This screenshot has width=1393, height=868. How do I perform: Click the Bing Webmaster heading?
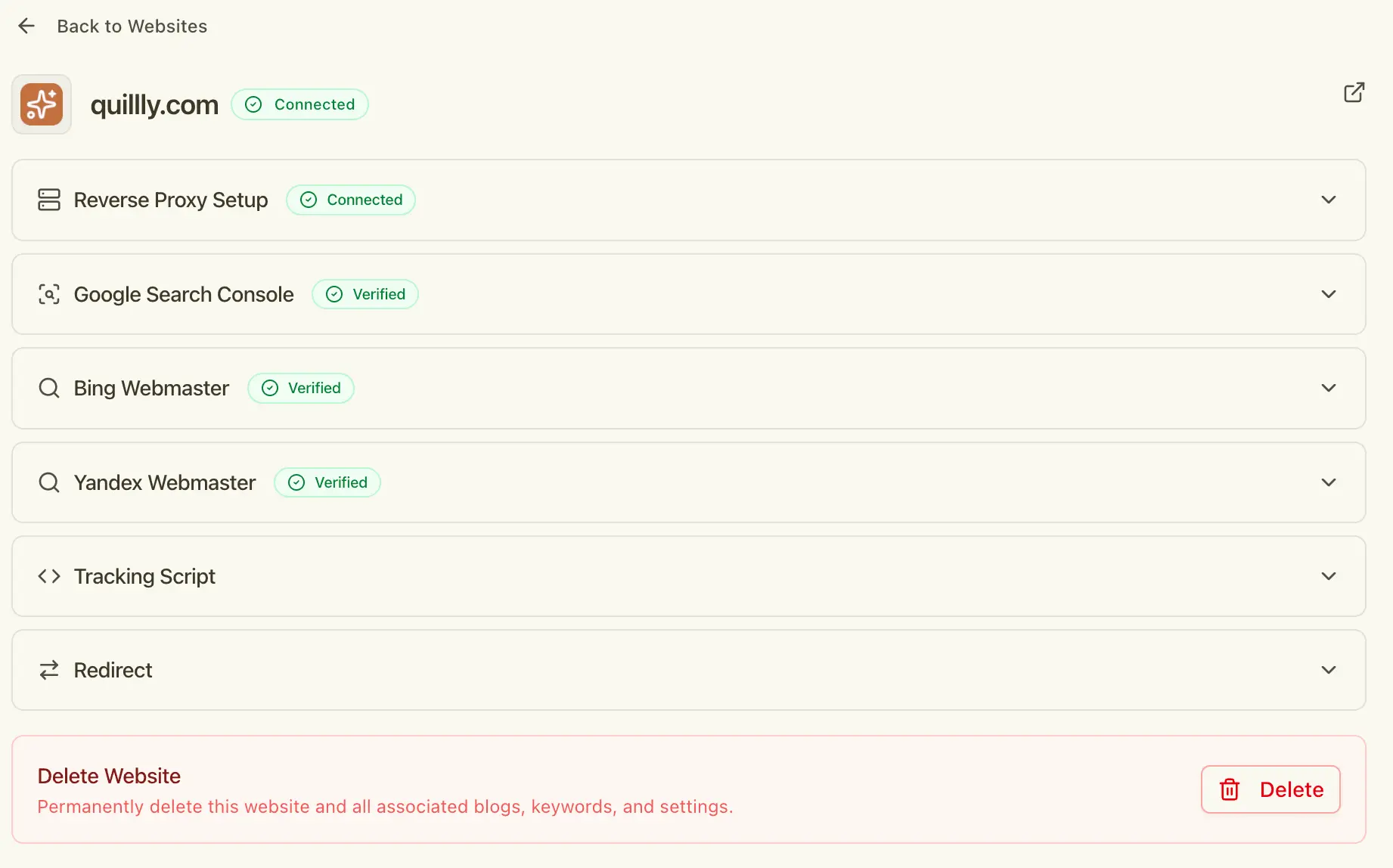click(x=151, y=388)
